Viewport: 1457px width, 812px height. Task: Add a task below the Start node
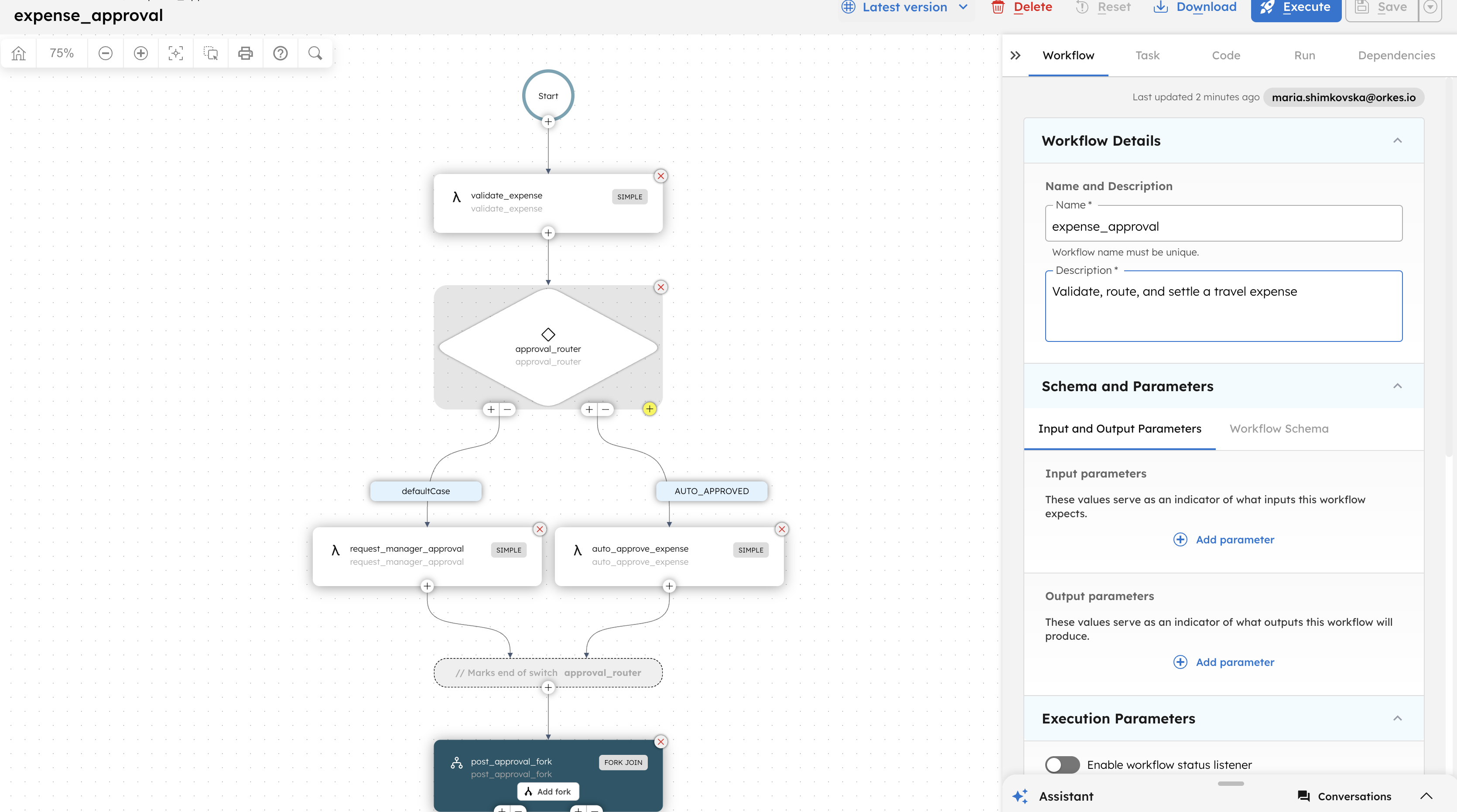[x=548, y=122]
